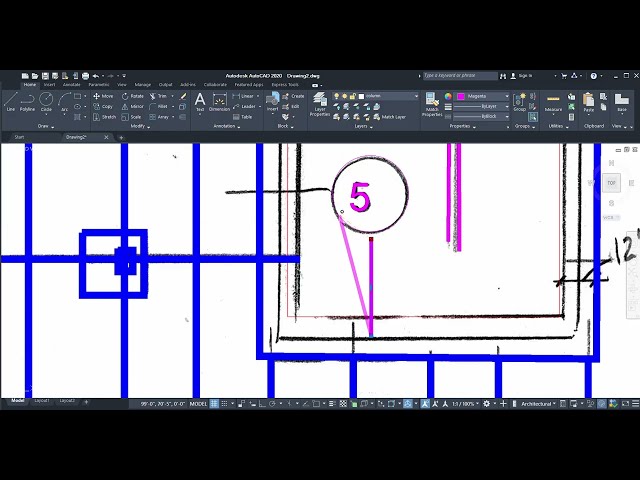Click Edit block button

tap(291, 107)
